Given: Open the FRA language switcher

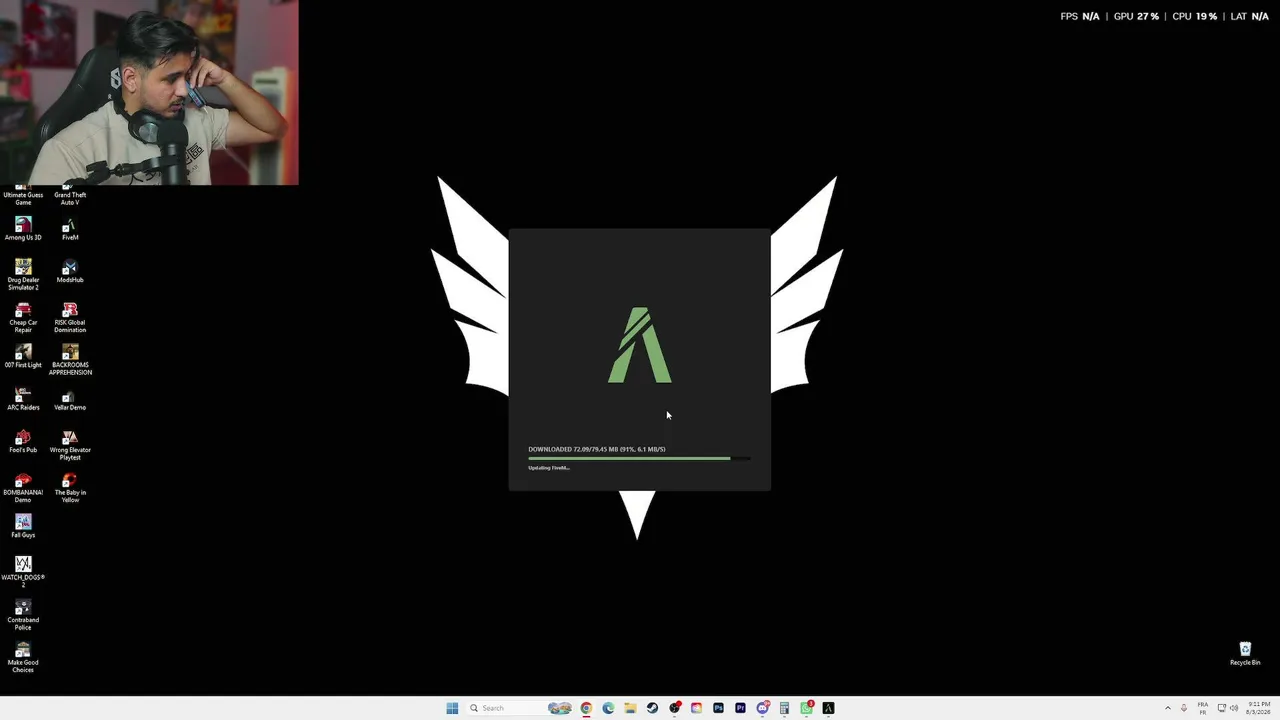Looking at the screenshot, I should (1203, 708).
